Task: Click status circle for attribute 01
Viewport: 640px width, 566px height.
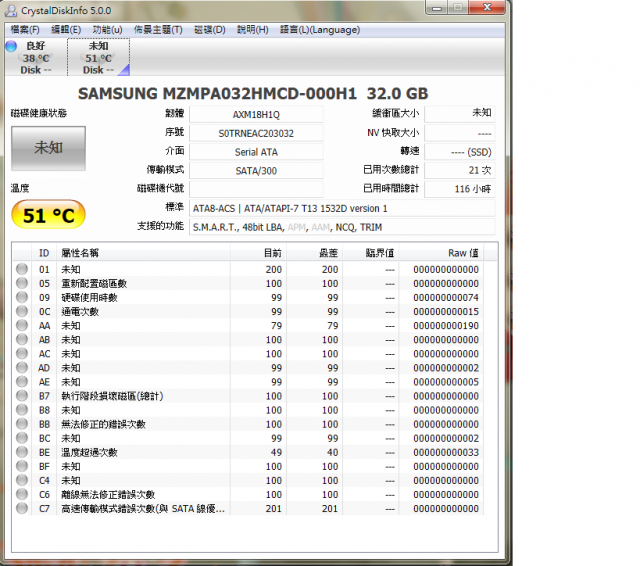Action: [x=22, y=269]
